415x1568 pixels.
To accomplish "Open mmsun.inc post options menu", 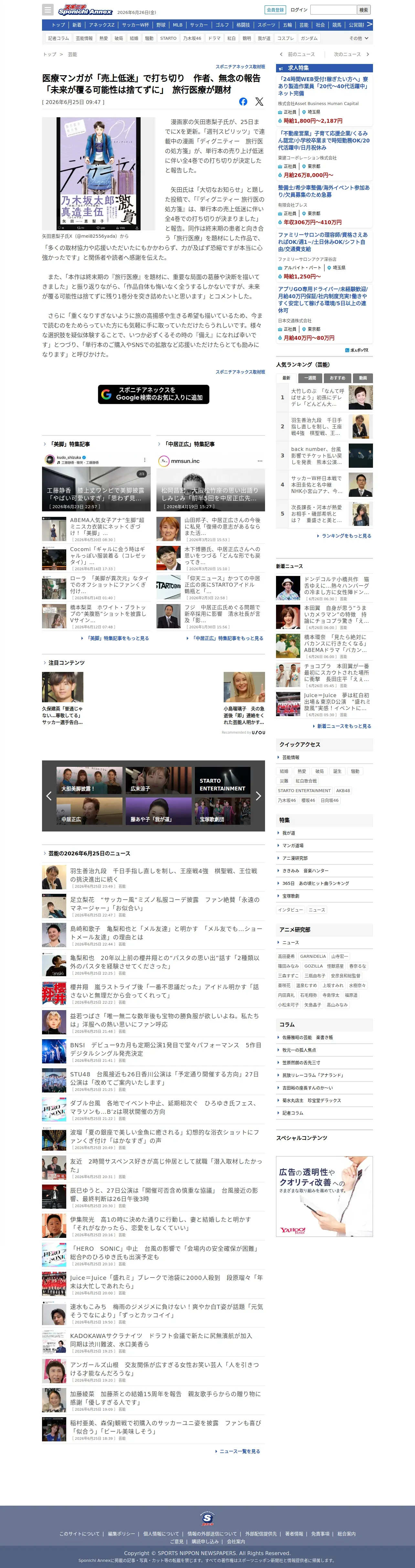I will coord(260,461).
